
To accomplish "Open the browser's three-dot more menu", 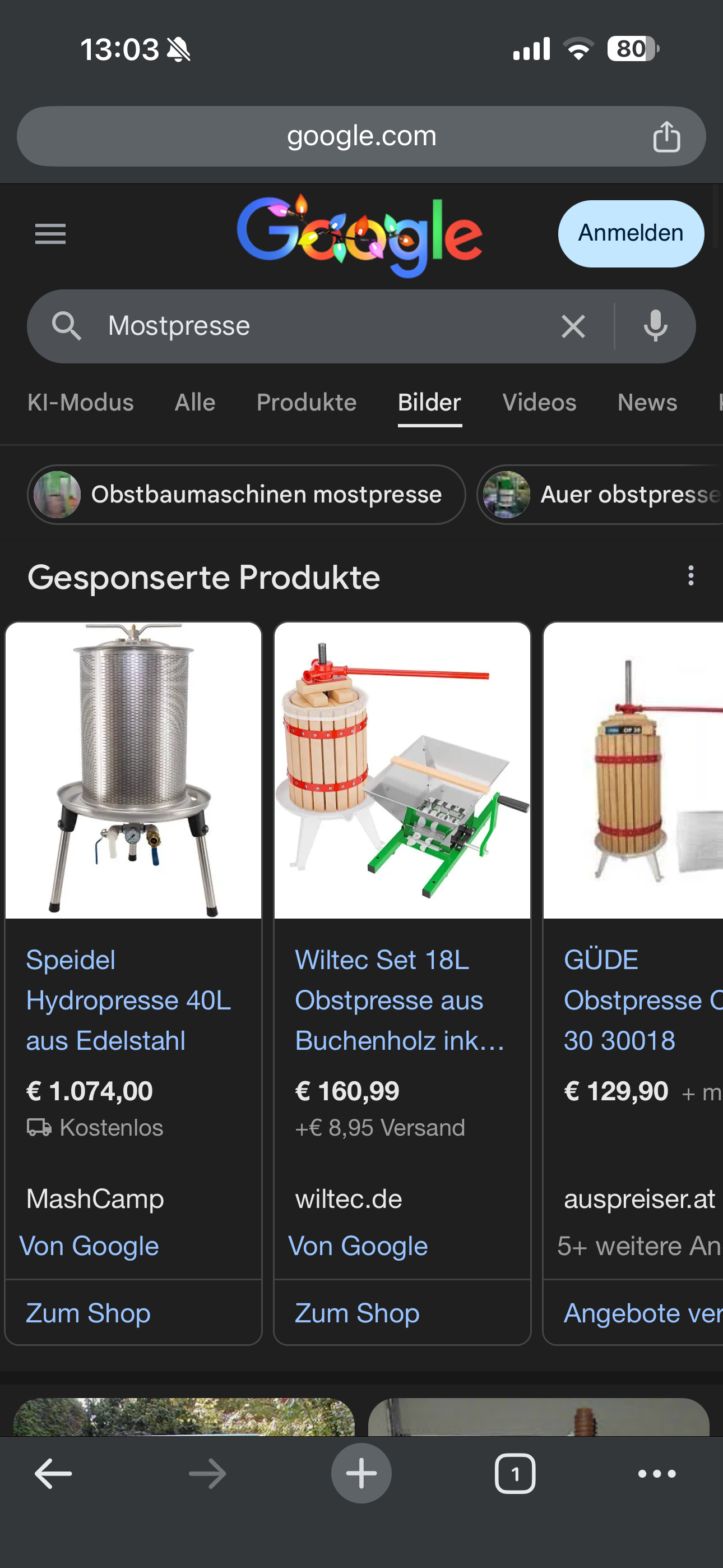I will [657, 1474].
